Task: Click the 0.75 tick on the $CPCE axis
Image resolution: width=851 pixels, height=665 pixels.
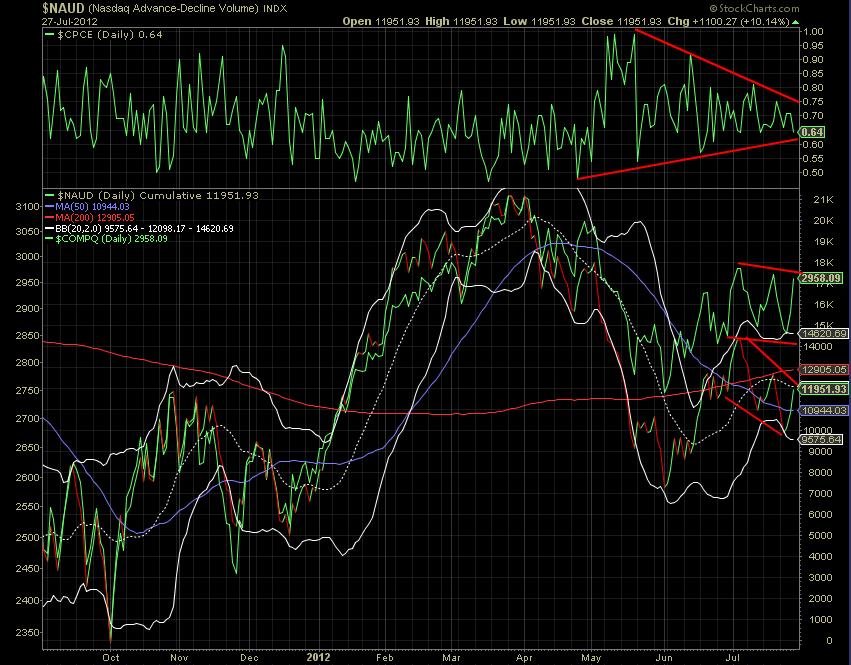Action: 813,102
